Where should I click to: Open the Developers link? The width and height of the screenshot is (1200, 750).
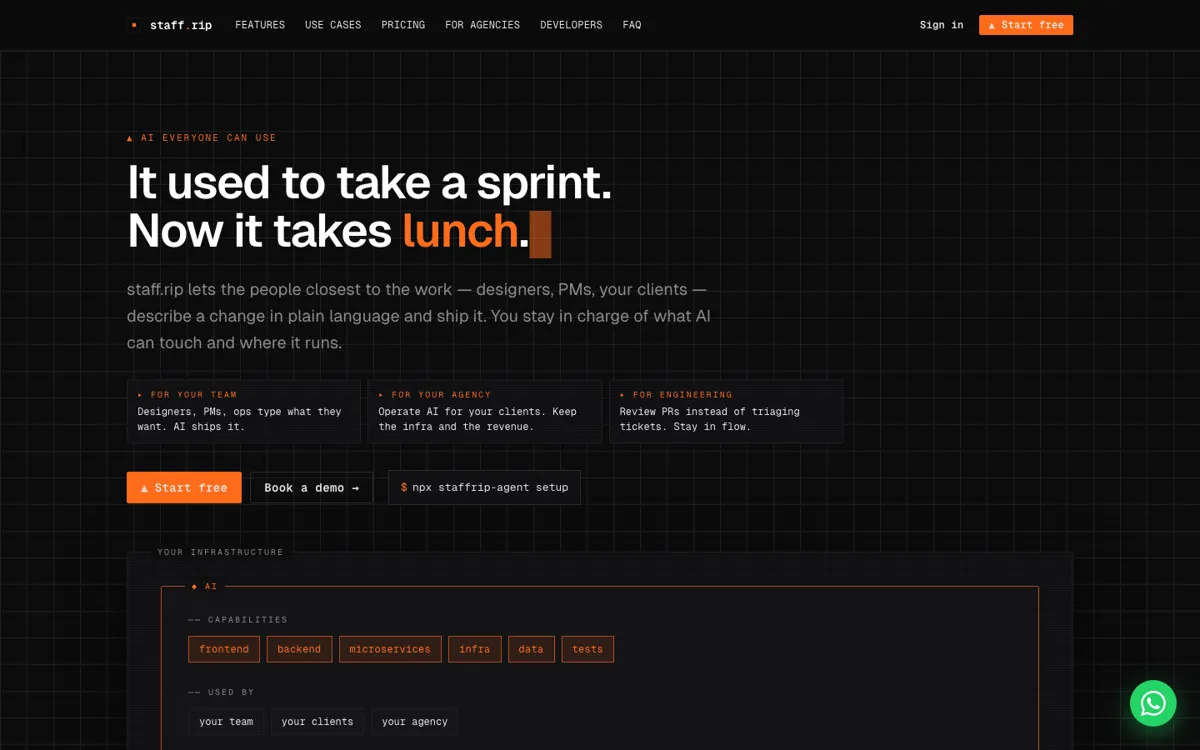pos(571,25)
